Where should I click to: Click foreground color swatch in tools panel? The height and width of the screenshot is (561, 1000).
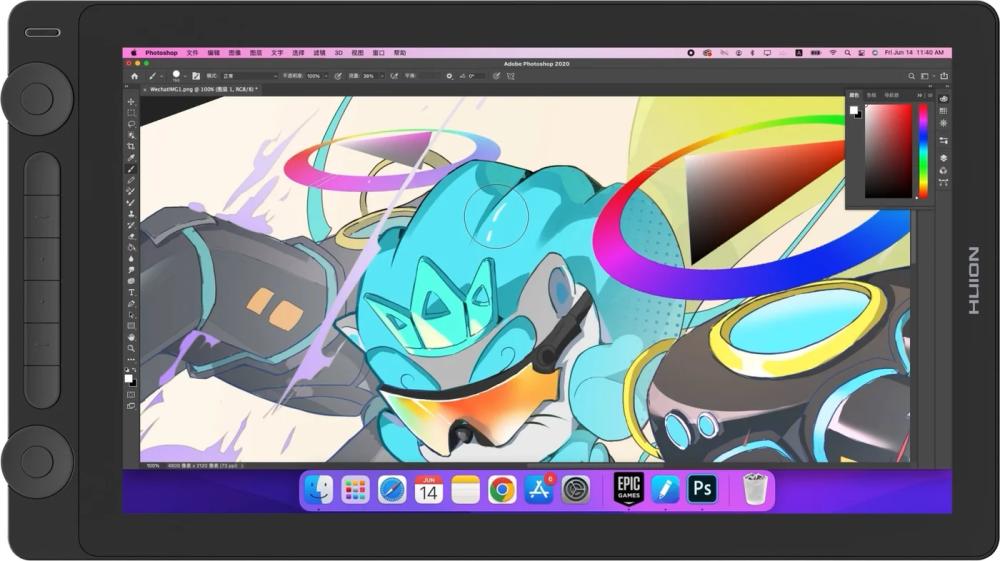(x=129, y=379)
